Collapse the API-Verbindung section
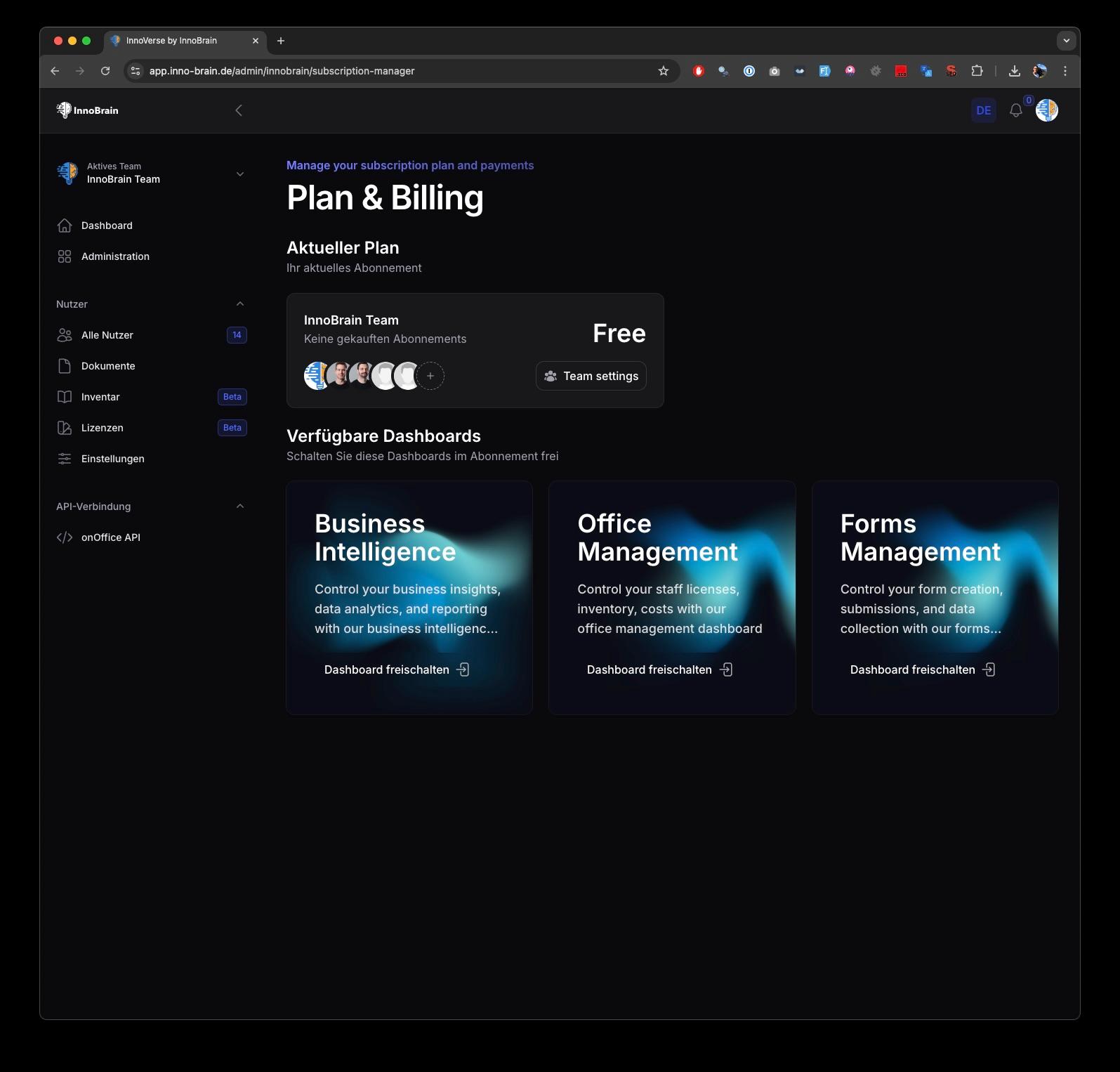The width and height of the screenshot is (1120, 1072). [x=240, y=506]
